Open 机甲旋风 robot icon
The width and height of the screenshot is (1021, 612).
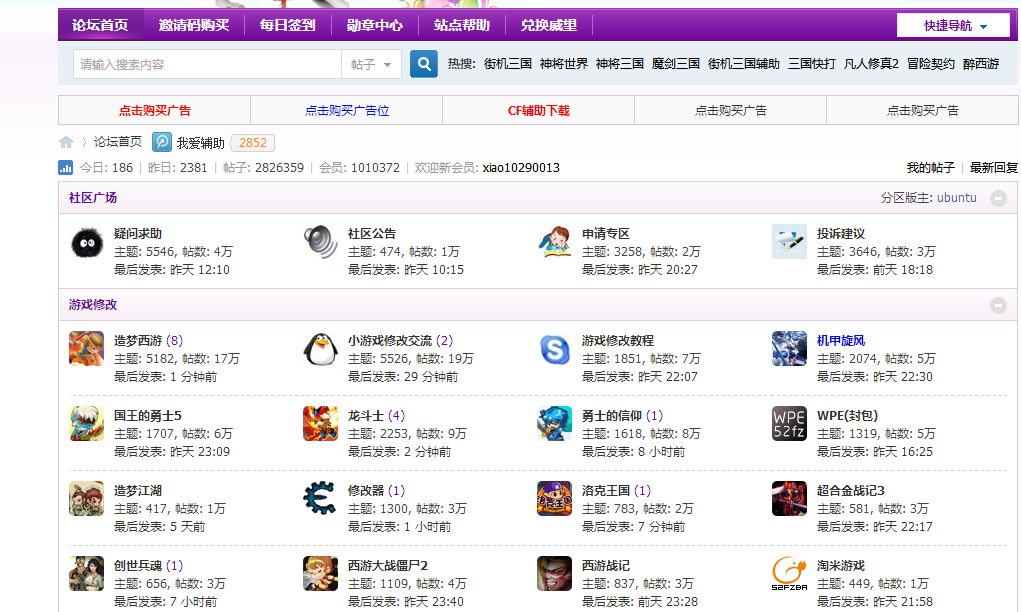click(x=789, y=348)
